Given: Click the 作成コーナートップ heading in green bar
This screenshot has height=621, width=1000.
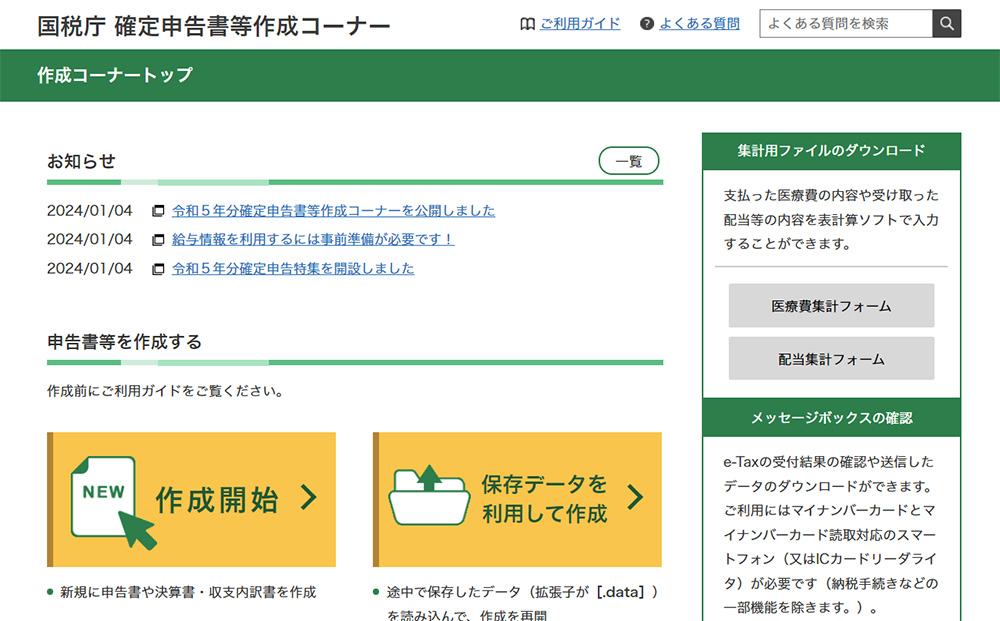Looking at the screenshot, I should tap(115, 75).
